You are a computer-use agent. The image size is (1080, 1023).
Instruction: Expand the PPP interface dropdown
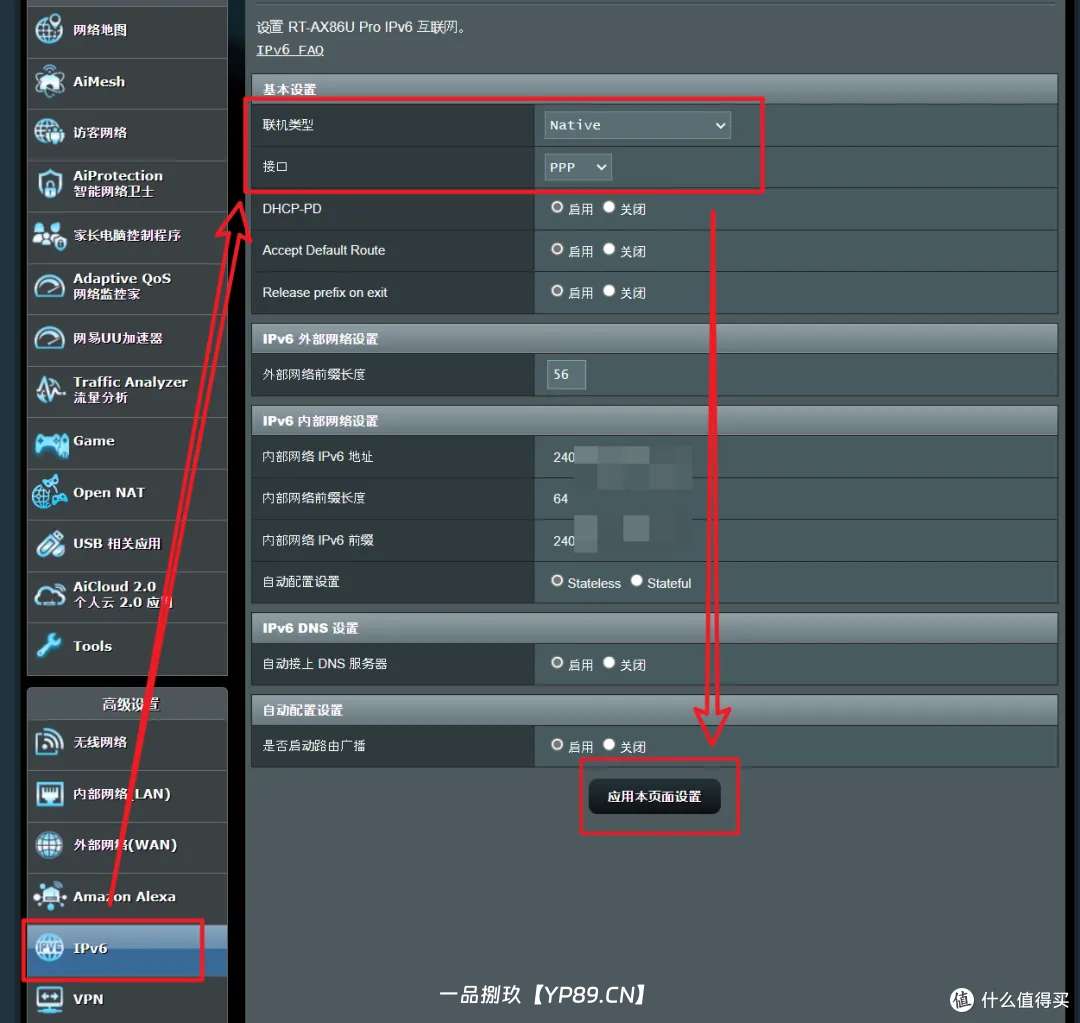tap(578, 167)
